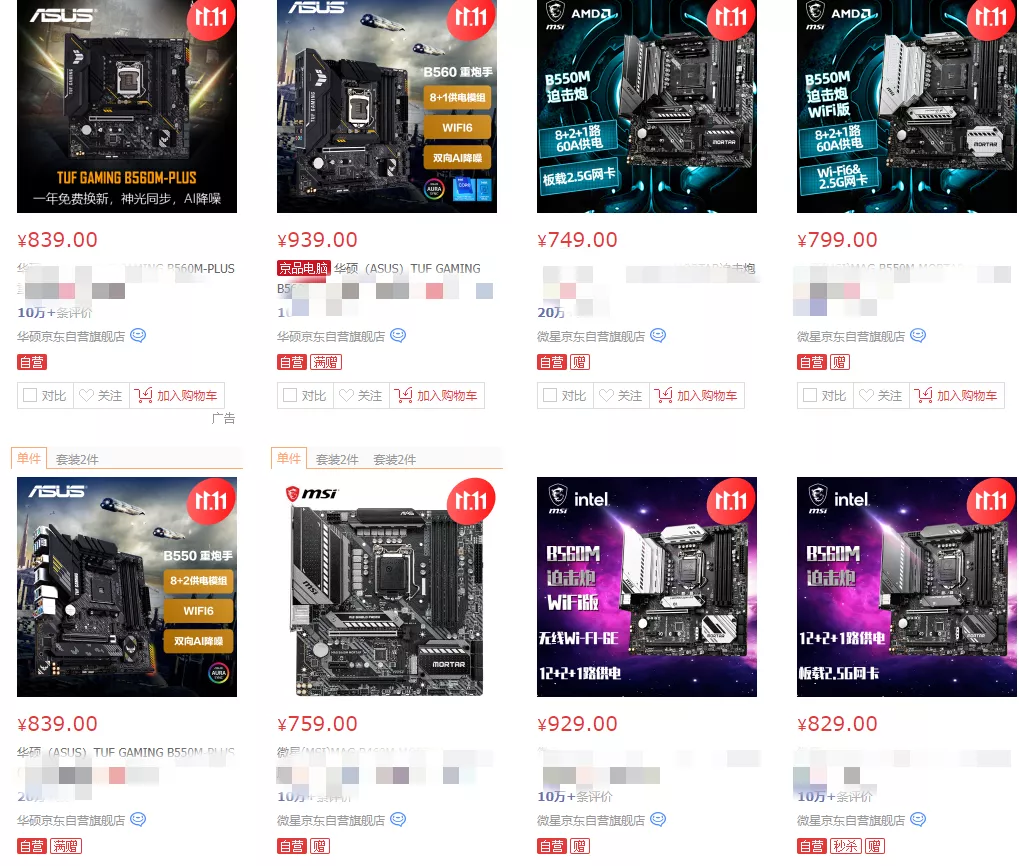Click ¥929.00 B560M 迫击炮 WiFi image

647,587
